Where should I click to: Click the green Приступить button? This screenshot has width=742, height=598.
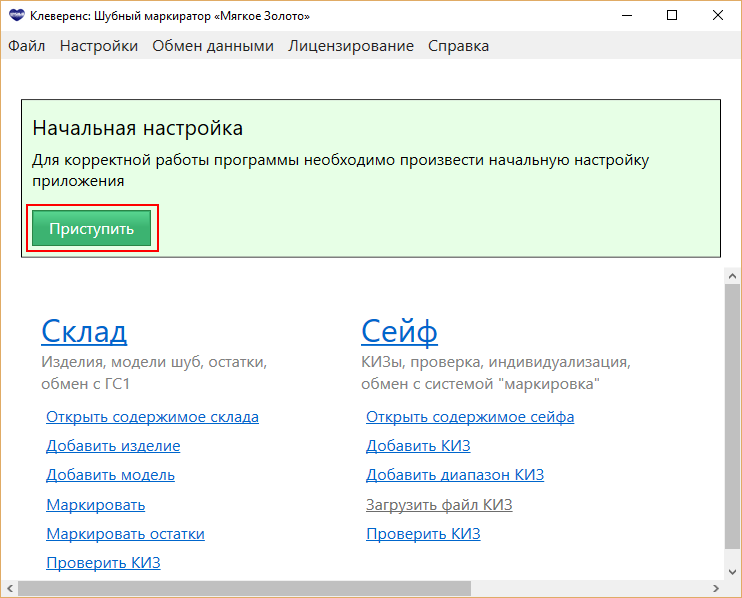[92, 229]
